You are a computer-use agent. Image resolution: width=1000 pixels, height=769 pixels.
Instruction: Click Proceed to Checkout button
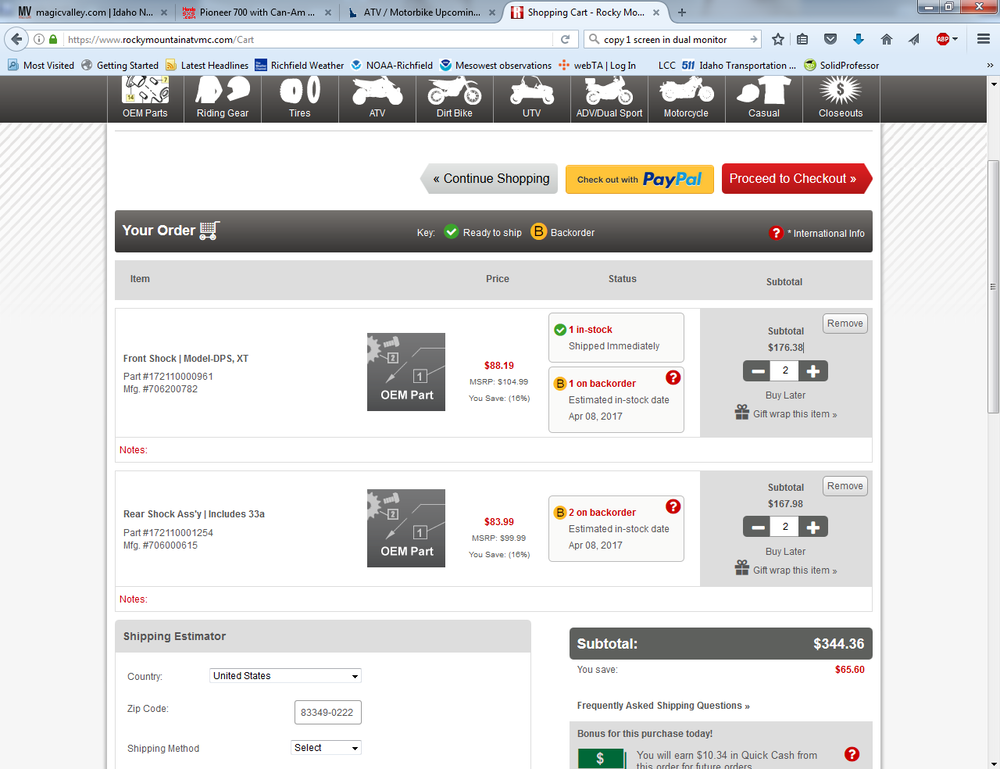pyautogui.click(x=796, y=179)
